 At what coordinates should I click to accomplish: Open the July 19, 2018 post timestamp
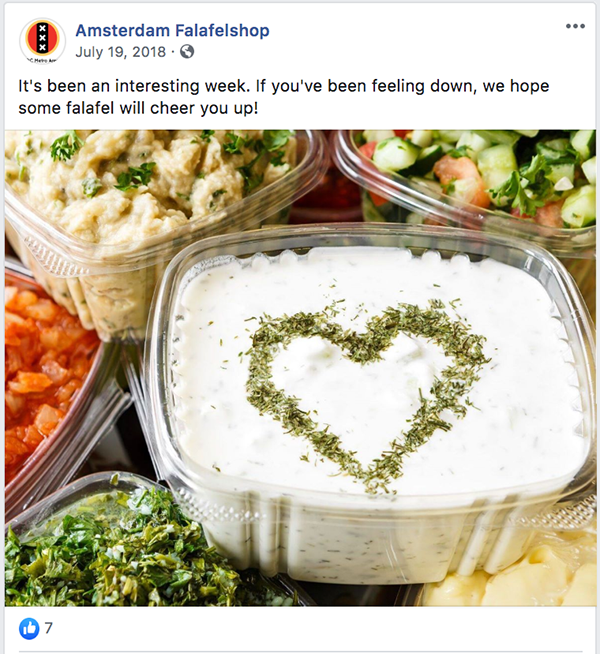[x=121, y=52]
